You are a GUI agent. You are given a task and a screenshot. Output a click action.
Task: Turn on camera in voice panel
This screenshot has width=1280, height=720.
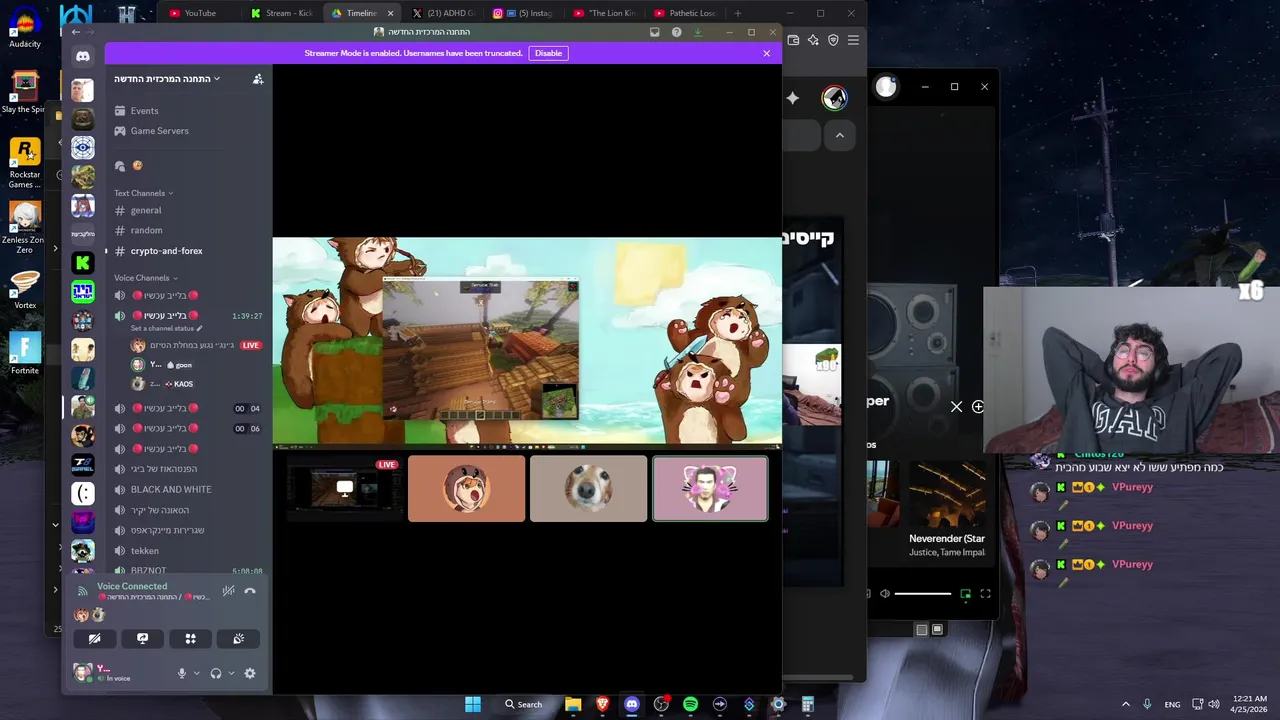(x=94, y=638)
